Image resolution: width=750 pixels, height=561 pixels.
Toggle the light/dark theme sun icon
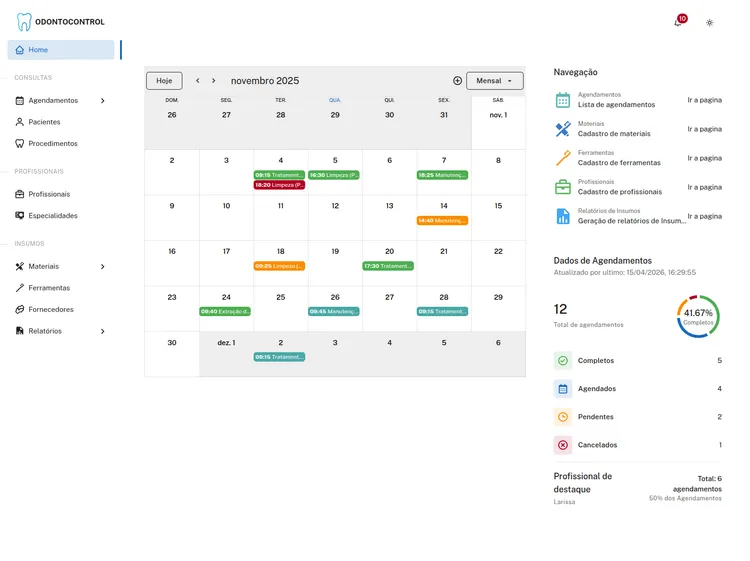click(x=709, y=22)
